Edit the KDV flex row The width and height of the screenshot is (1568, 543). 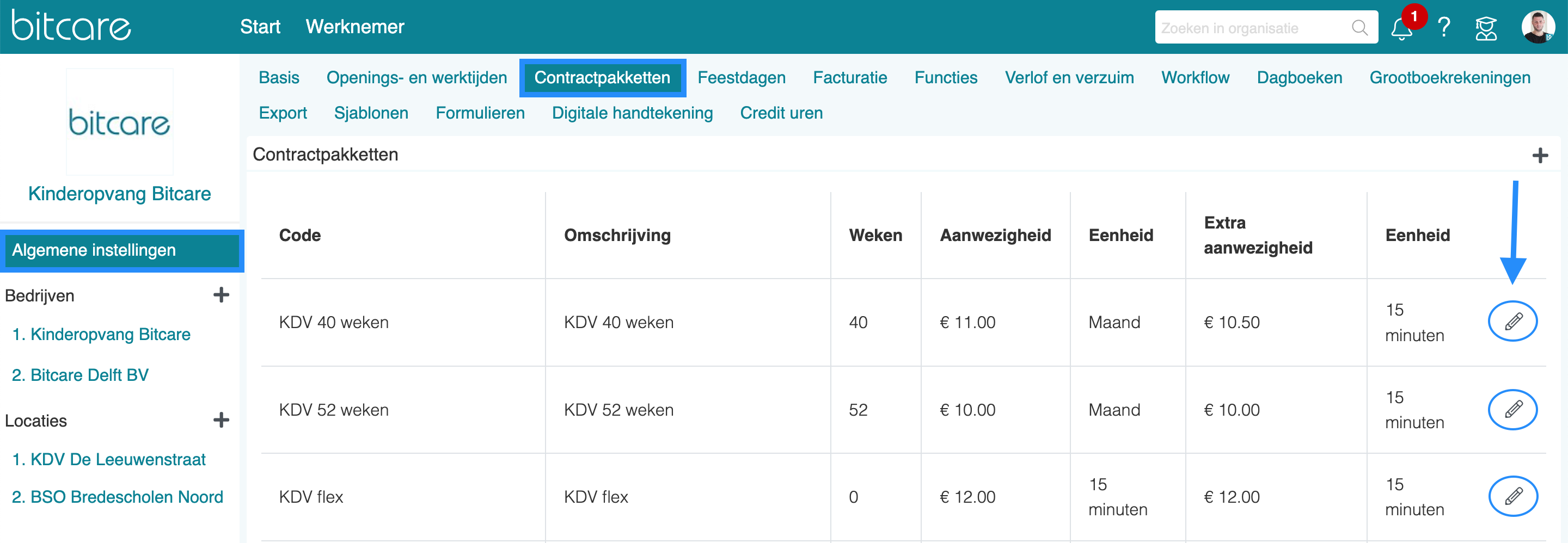pyautogui.click(x=1512, y=496)
